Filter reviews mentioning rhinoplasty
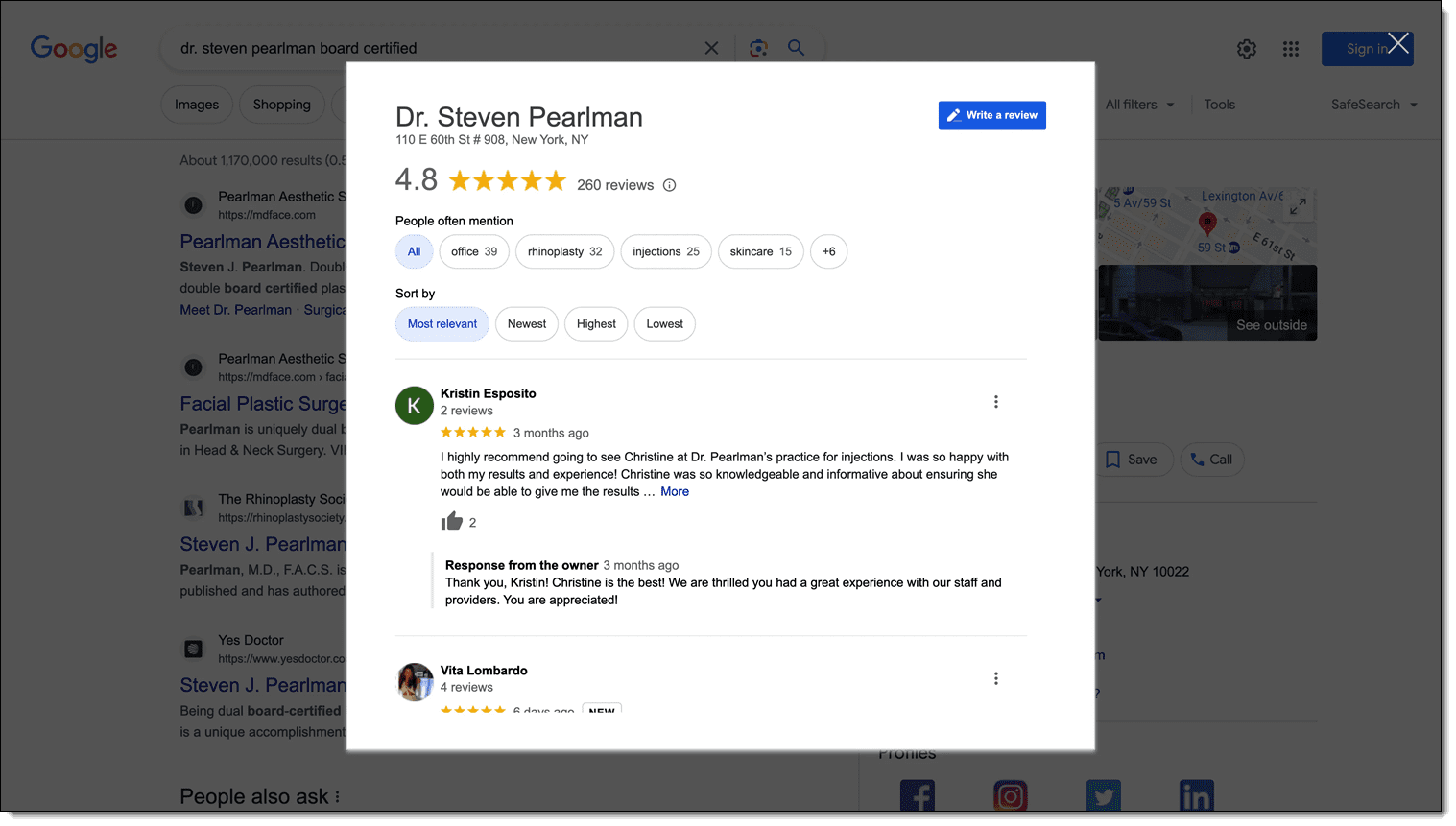 (x=564, y=251)
